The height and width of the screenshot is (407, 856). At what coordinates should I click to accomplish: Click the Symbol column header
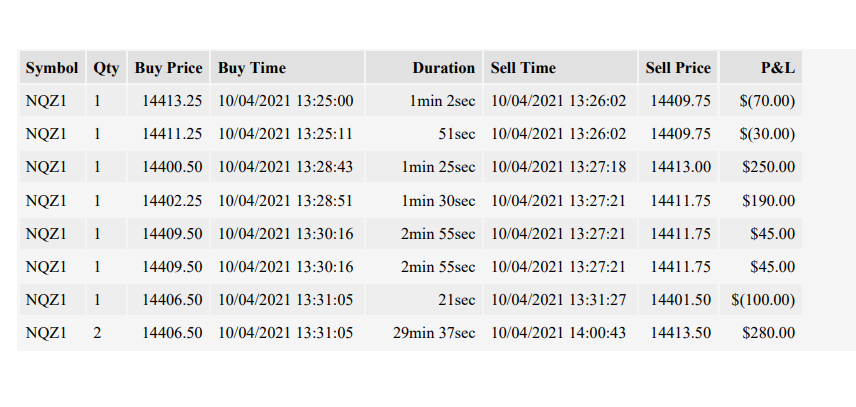point(52,68)
